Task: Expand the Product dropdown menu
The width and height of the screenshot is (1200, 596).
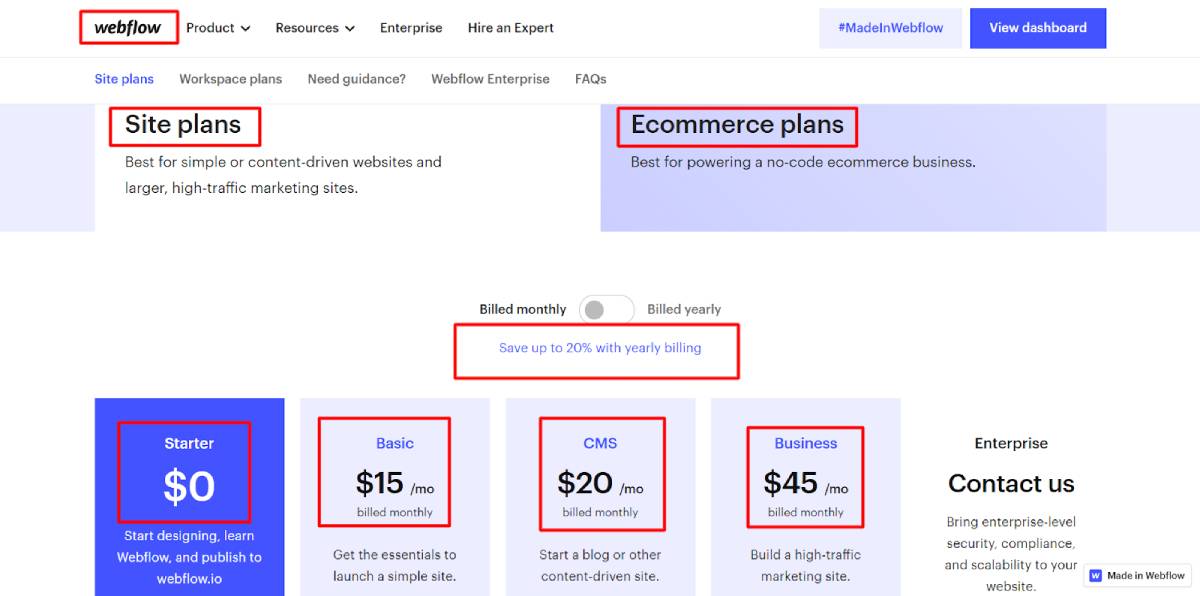Action: (x=218, y=28)
